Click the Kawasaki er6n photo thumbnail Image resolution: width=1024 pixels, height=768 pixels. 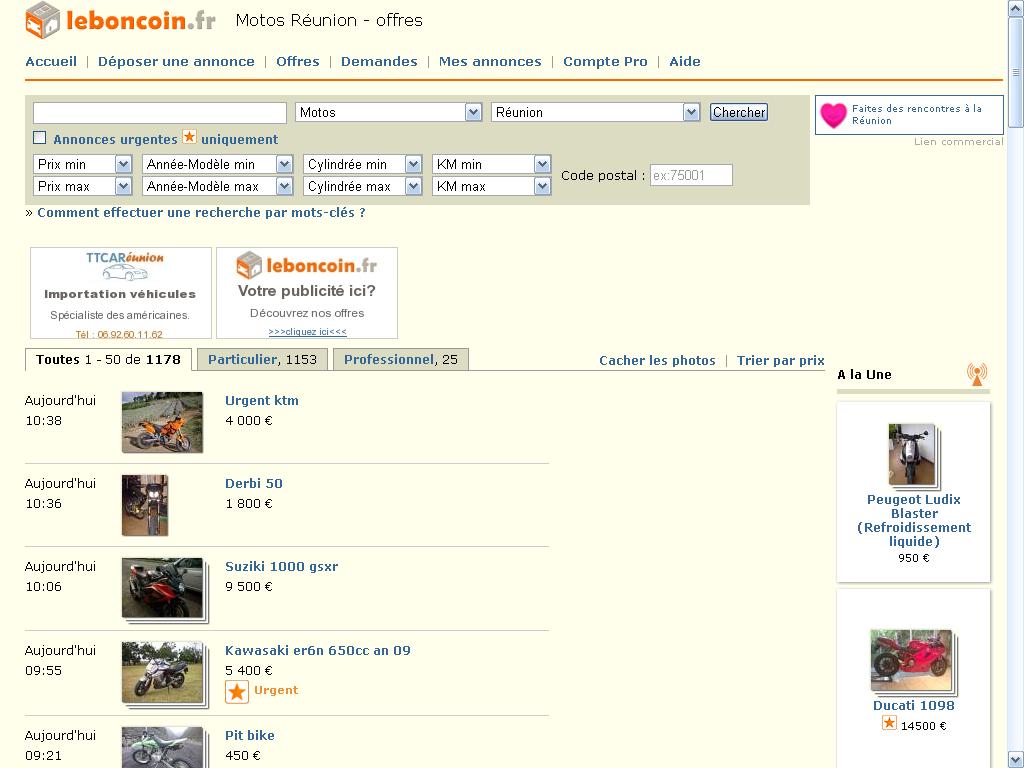(x=164, y=674)
